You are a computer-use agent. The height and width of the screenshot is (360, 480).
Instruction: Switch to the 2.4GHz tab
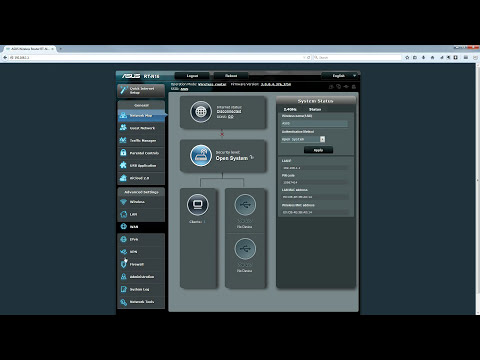pos(290,109)
